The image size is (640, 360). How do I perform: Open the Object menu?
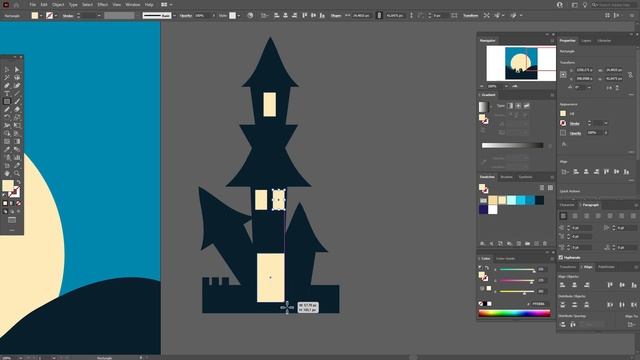tap(58, 4)
